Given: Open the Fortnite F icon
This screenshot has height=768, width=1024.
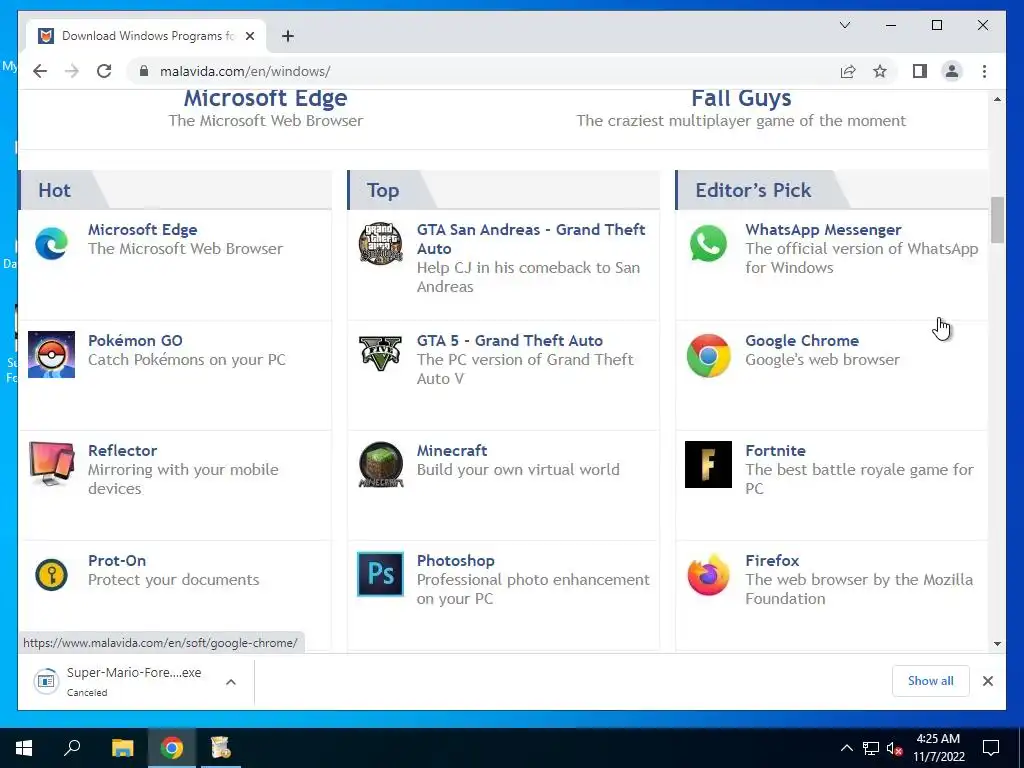Looking at the screenshot, I should pyautogui.click(x=709, y=464).
